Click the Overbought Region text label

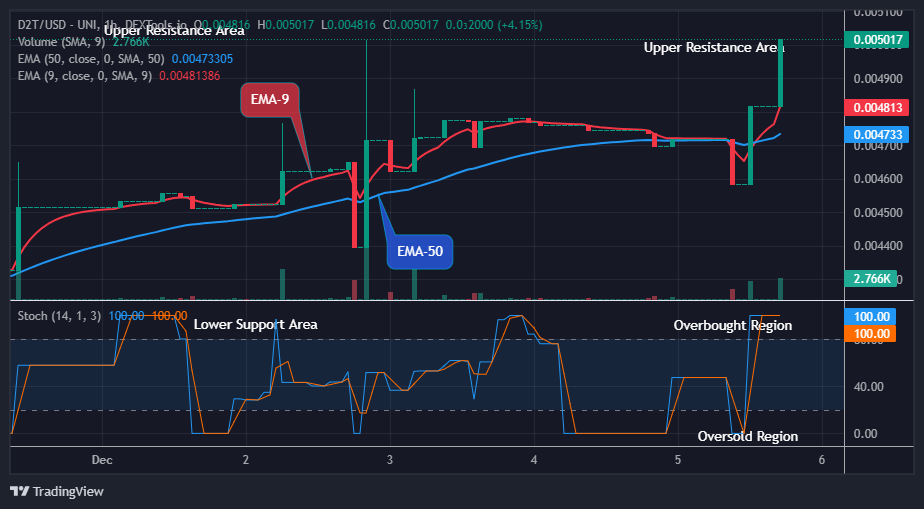(732, 325)
